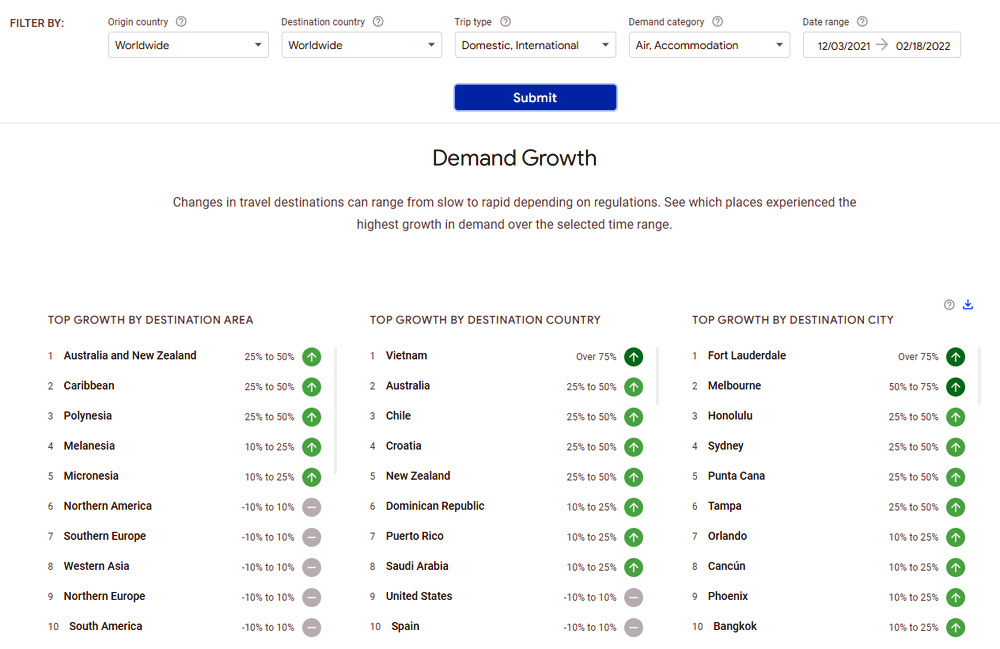This screenshot has height=649, width=1000.
Task: Click the growth arrow beside Fort Lauderdale
Action: click(x=955, y=357)
